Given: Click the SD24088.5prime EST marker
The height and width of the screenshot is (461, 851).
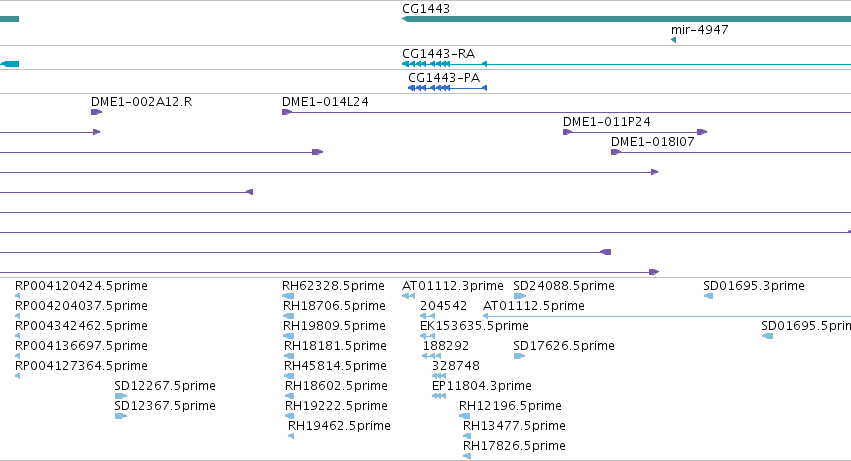Looking at the screenshot, I should [520, 296].
